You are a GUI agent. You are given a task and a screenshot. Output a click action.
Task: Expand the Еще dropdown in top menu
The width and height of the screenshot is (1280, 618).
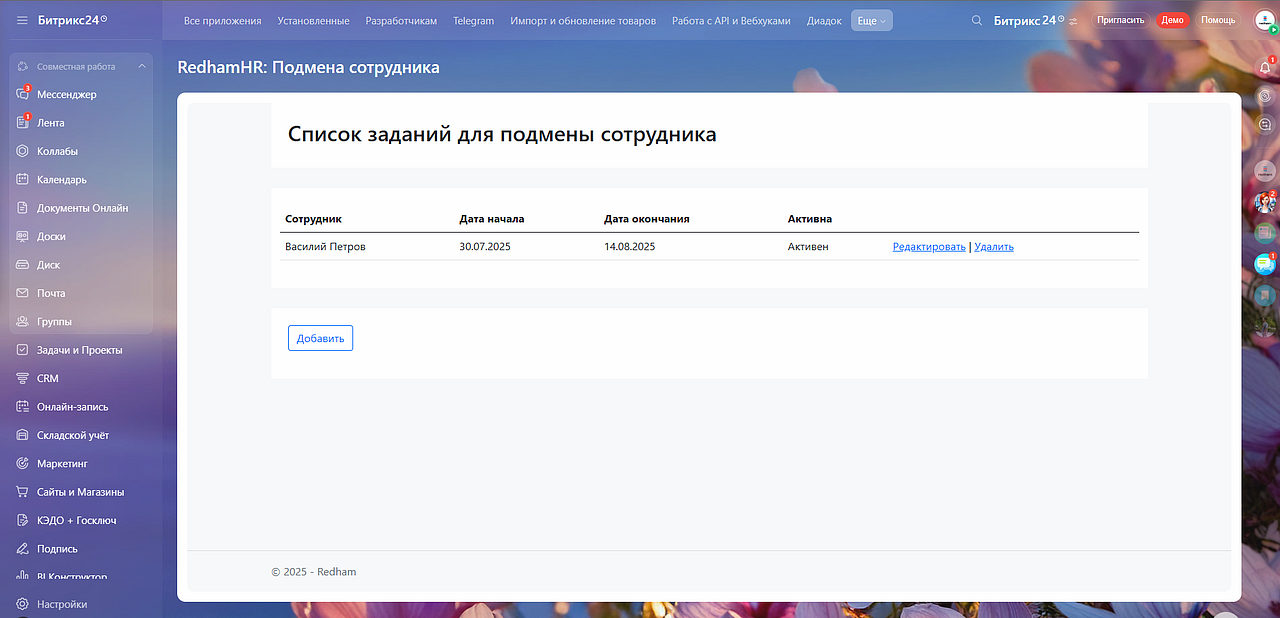[x=871, y=20]
